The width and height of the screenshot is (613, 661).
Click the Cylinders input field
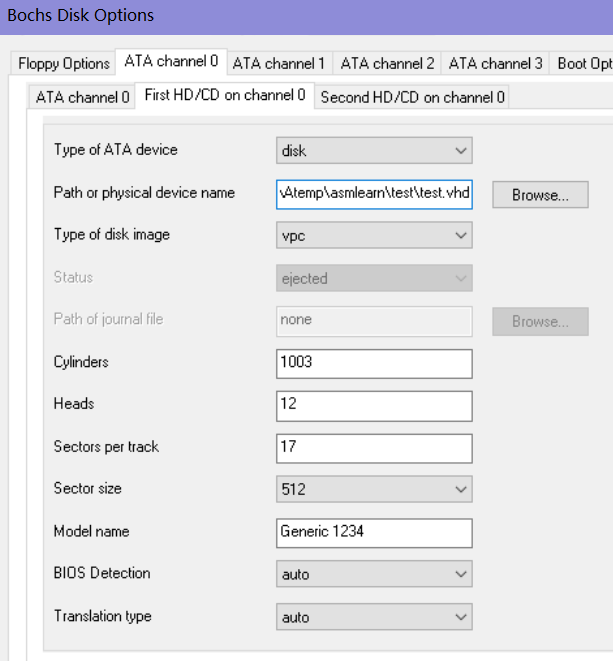click(374, 363)
